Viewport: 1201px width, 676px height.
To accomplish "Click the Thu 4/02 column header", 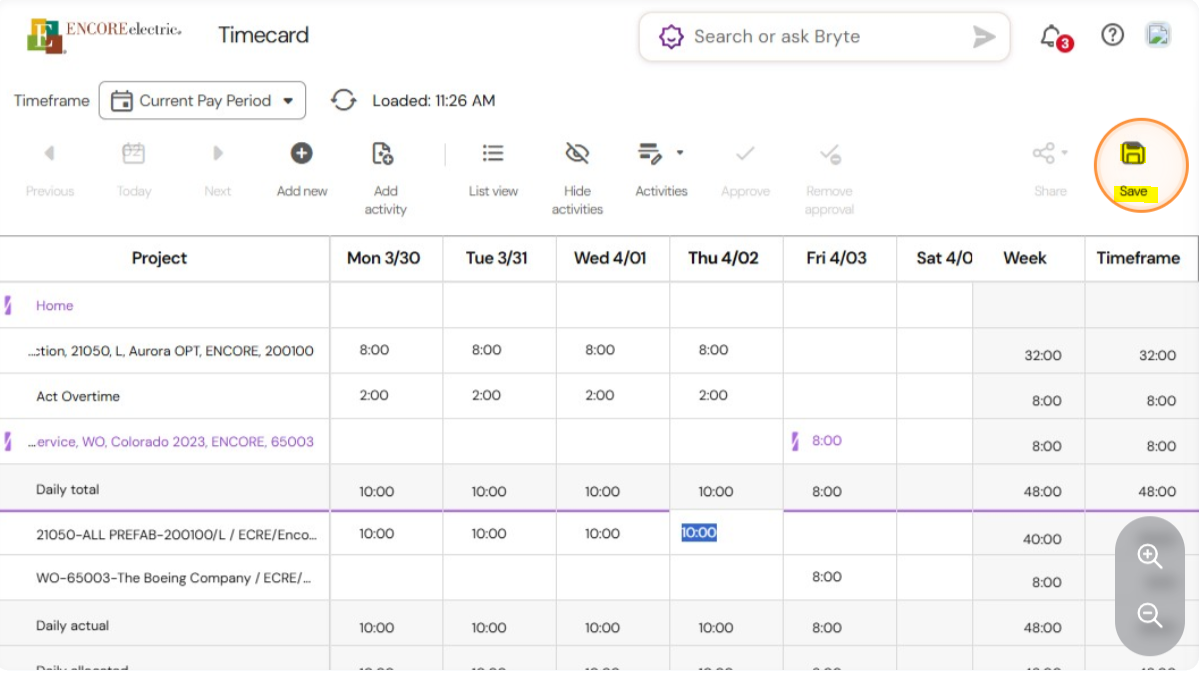I will [723, 258].
